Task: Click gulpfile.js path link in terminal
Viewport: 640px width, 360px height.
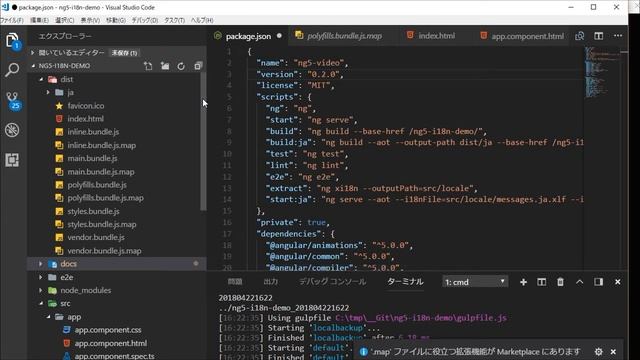Action: 421,318
